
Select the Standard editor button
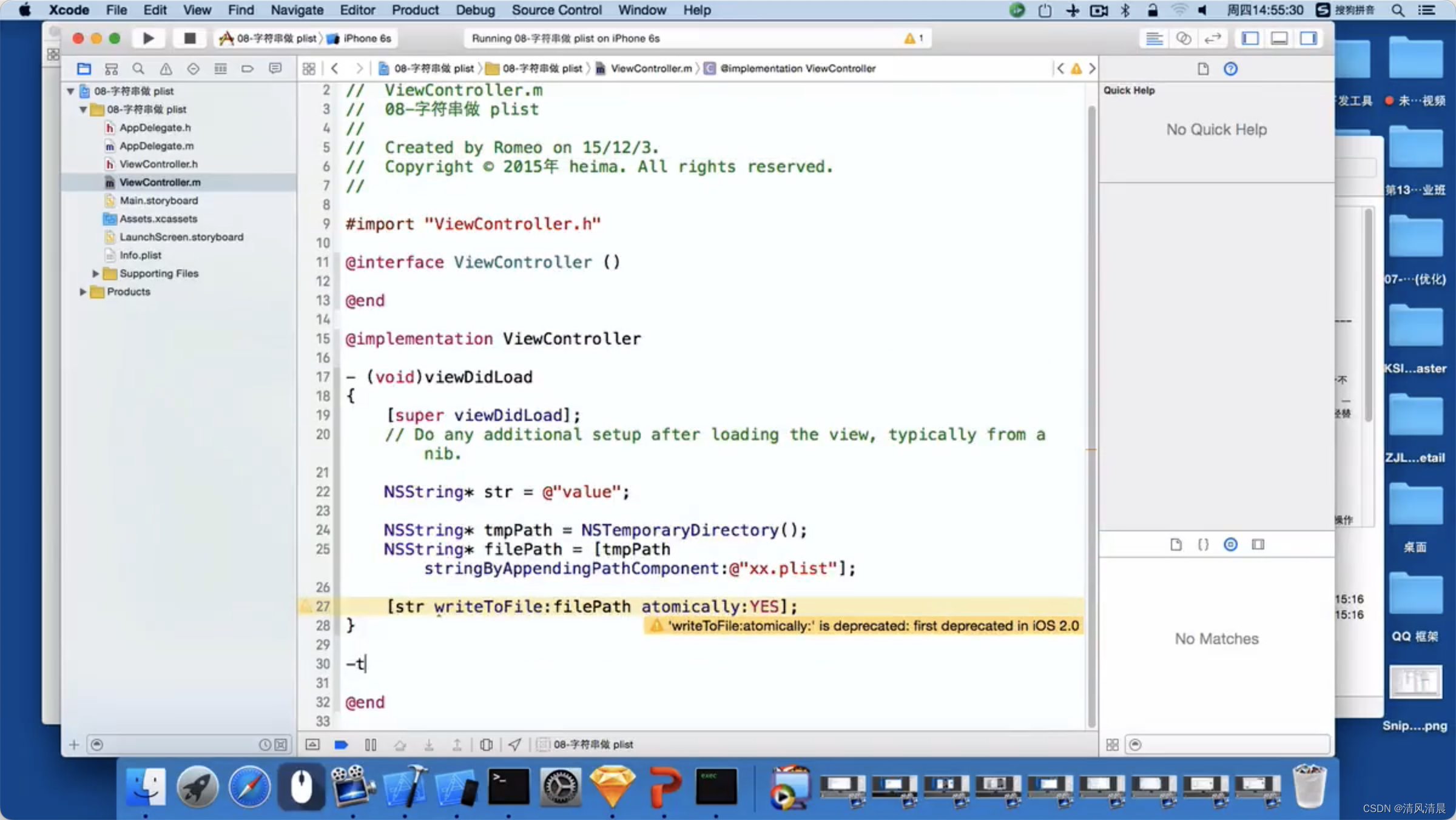pos(1154,38)
